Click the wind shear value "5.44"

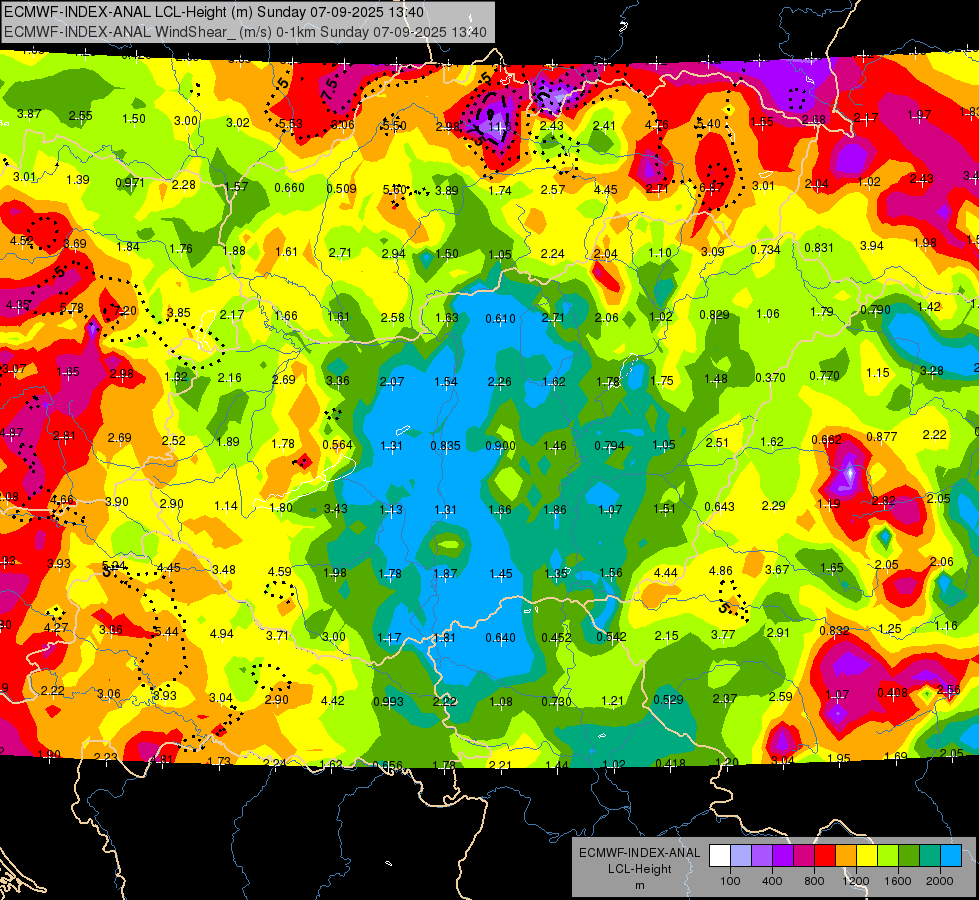pyautogui.click(x=167, y=631)
